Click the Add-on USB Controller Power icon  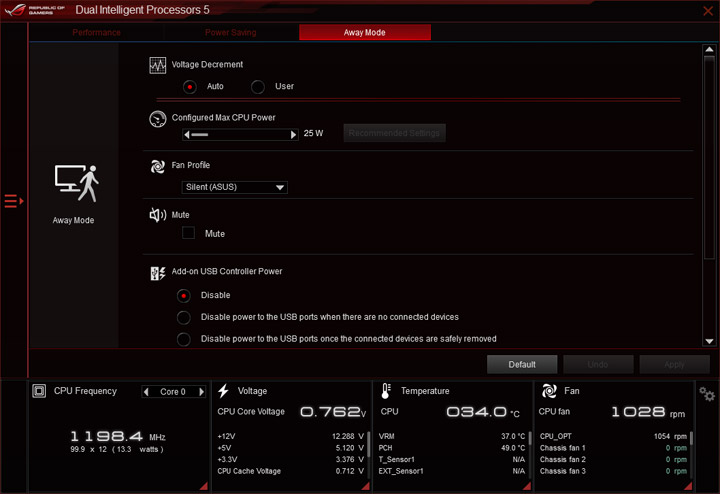(x=158, y=273)
